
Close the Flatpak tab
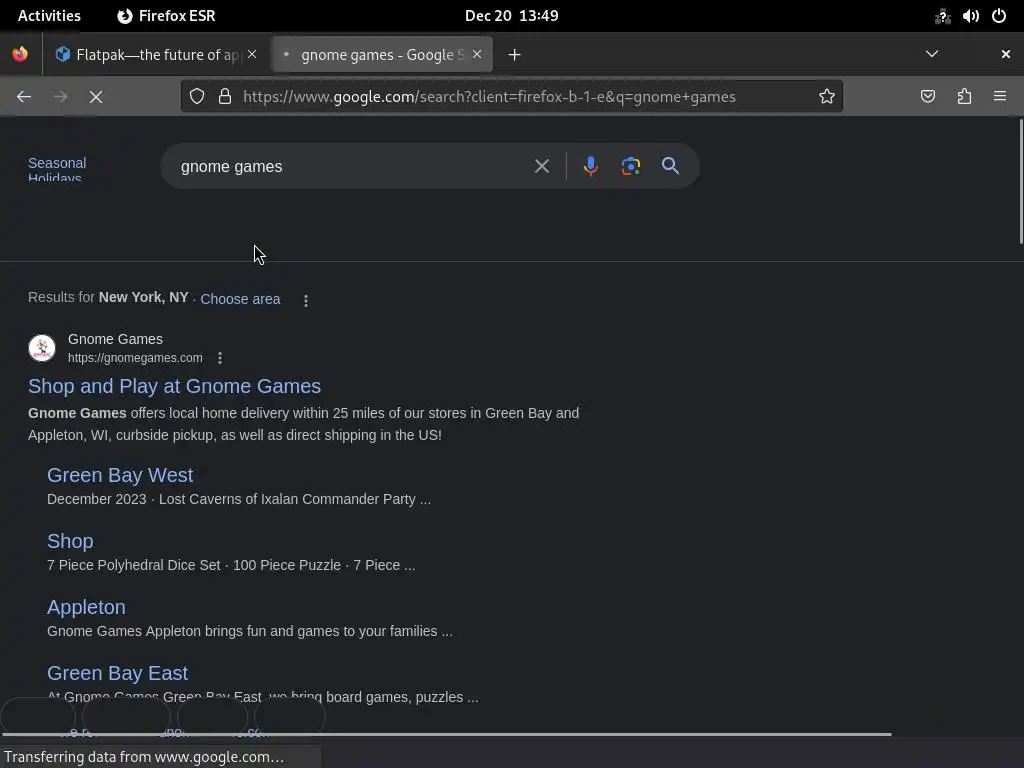(252, 54)
